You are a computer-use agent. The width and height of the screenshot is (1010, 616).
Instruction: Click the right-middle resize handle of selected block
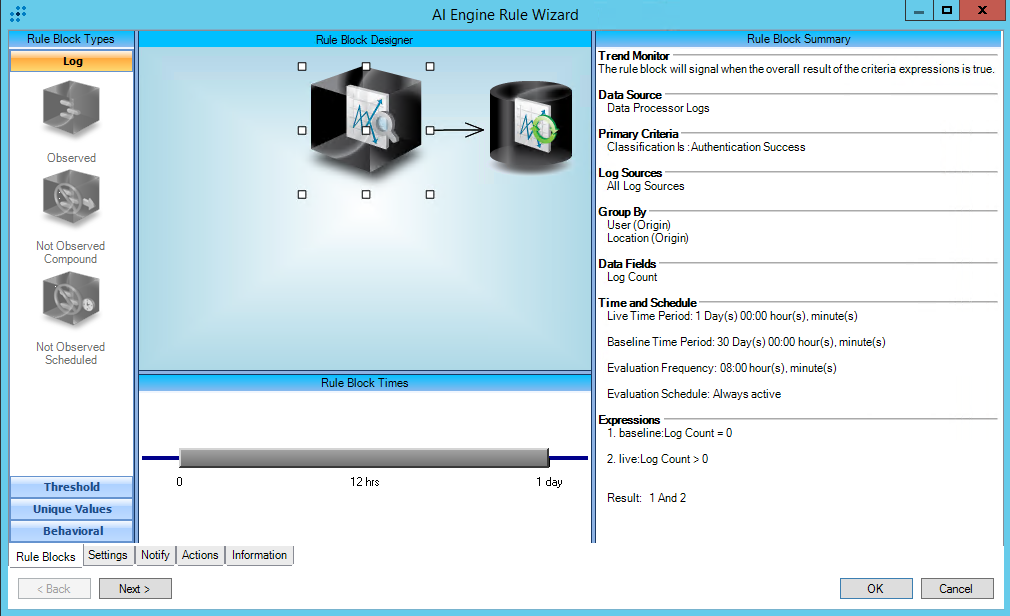point(430,130)
